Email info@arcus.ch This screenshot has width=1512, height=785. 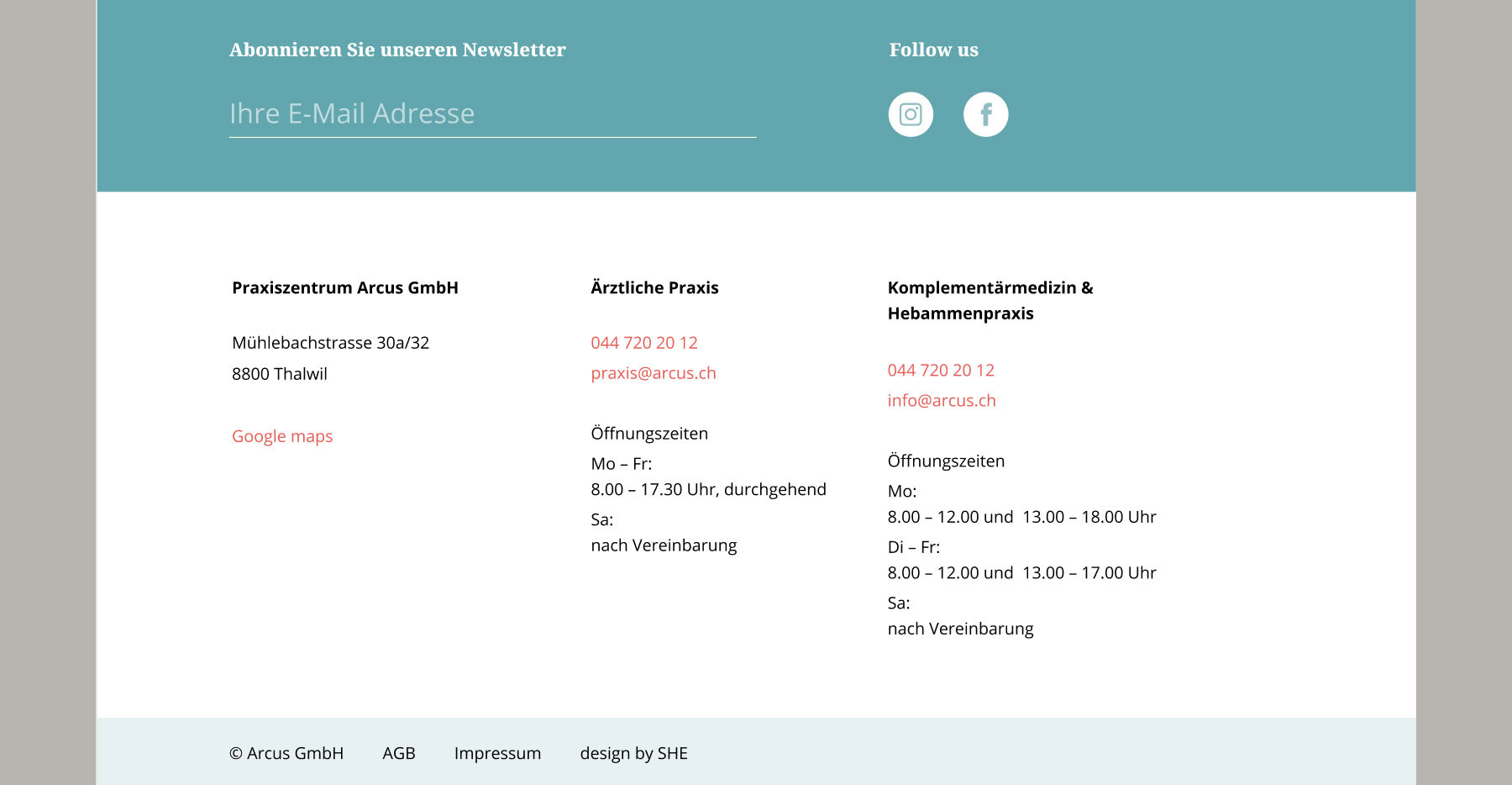pos(942,401)
